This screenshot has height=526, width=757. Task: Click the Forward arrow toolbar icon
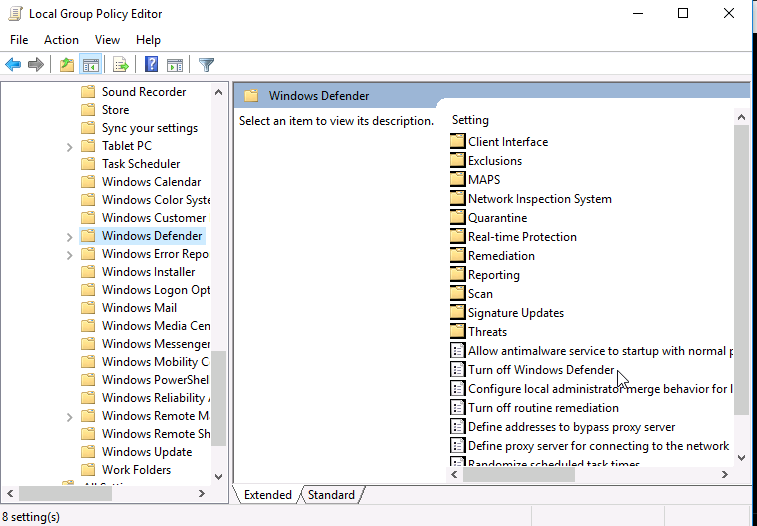coord(36,64)
